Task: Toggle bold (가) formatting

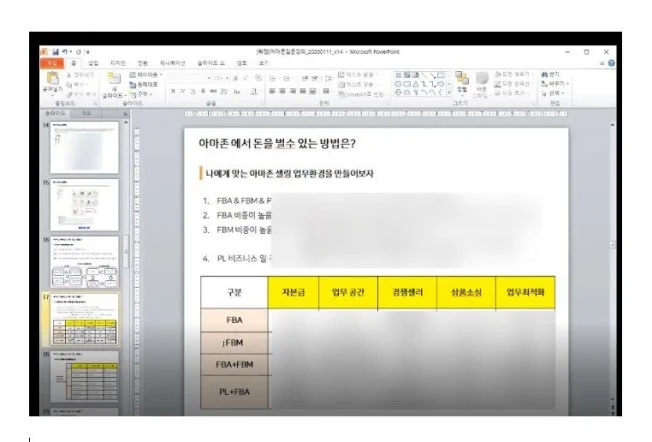Action: pos(173,91)
